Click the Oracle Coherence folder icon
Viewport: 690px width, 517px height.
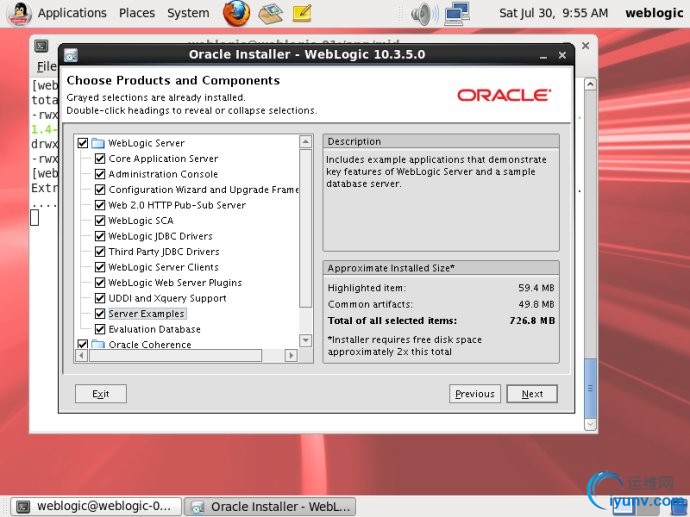[98, 344]
